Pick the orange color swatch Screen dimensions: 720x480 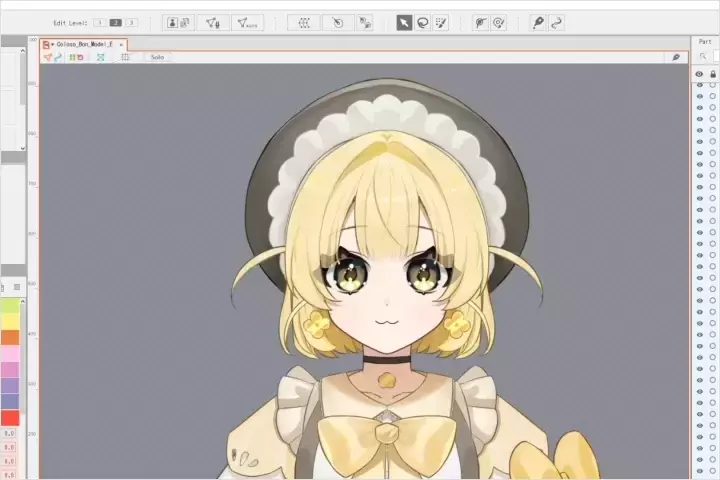10,338
